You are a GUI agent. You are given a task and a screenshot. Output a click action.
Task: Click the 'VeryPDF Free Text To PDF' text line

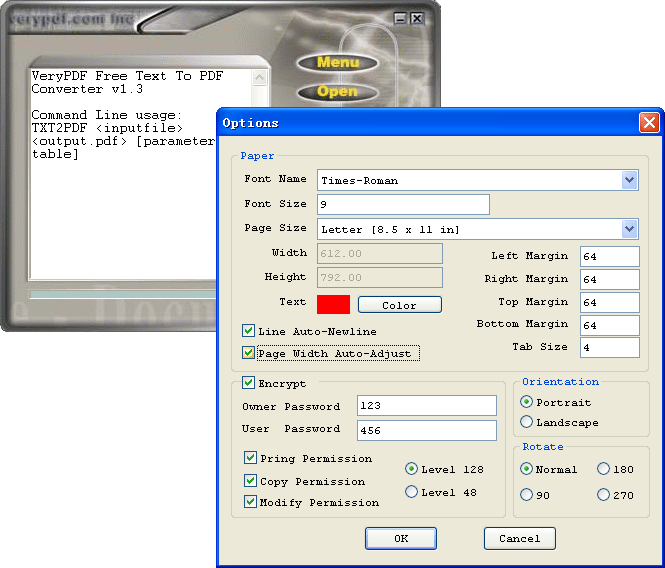pyautogui.click(x=127, y=76)
